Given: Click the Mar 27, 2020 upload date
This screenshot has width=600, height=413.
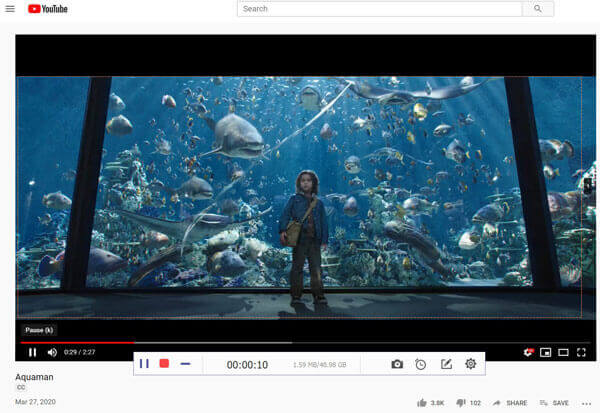Looking at the screenshot, I should pos(36,402).
